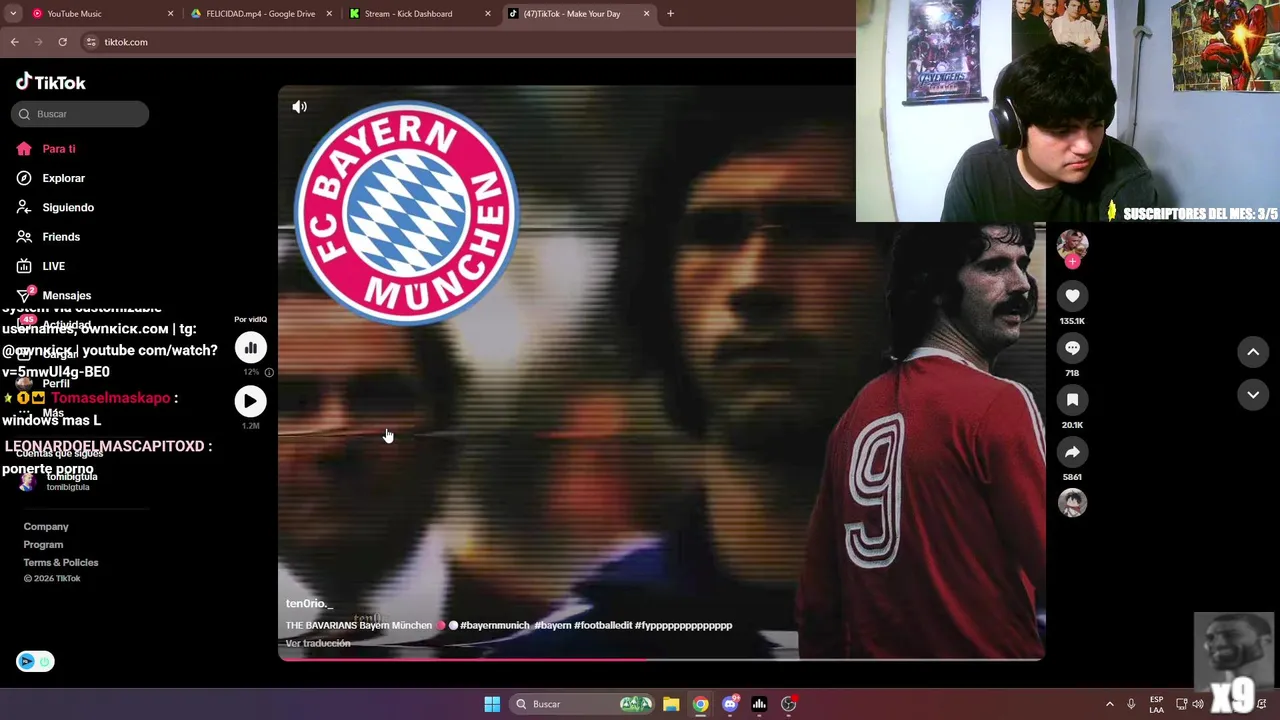Click the vidIQ play count button

click(250, 401)
